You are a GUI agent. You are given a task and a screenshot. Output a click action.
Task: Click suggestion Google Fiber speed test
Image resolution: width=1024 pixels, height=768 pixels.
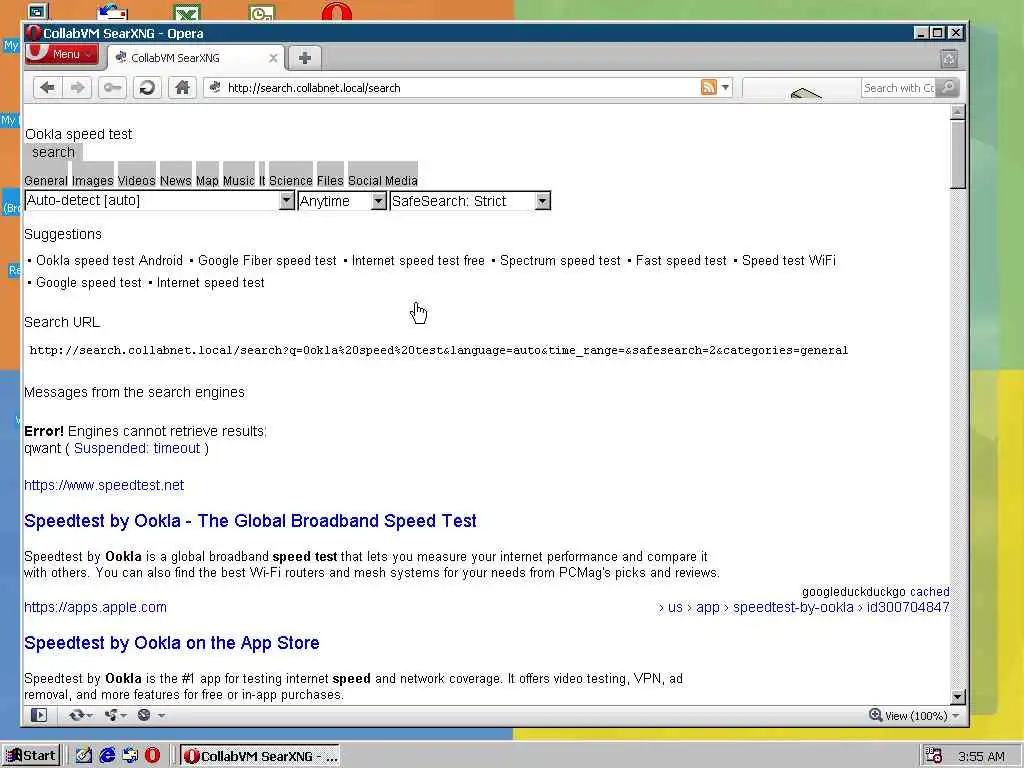(267, 261)
